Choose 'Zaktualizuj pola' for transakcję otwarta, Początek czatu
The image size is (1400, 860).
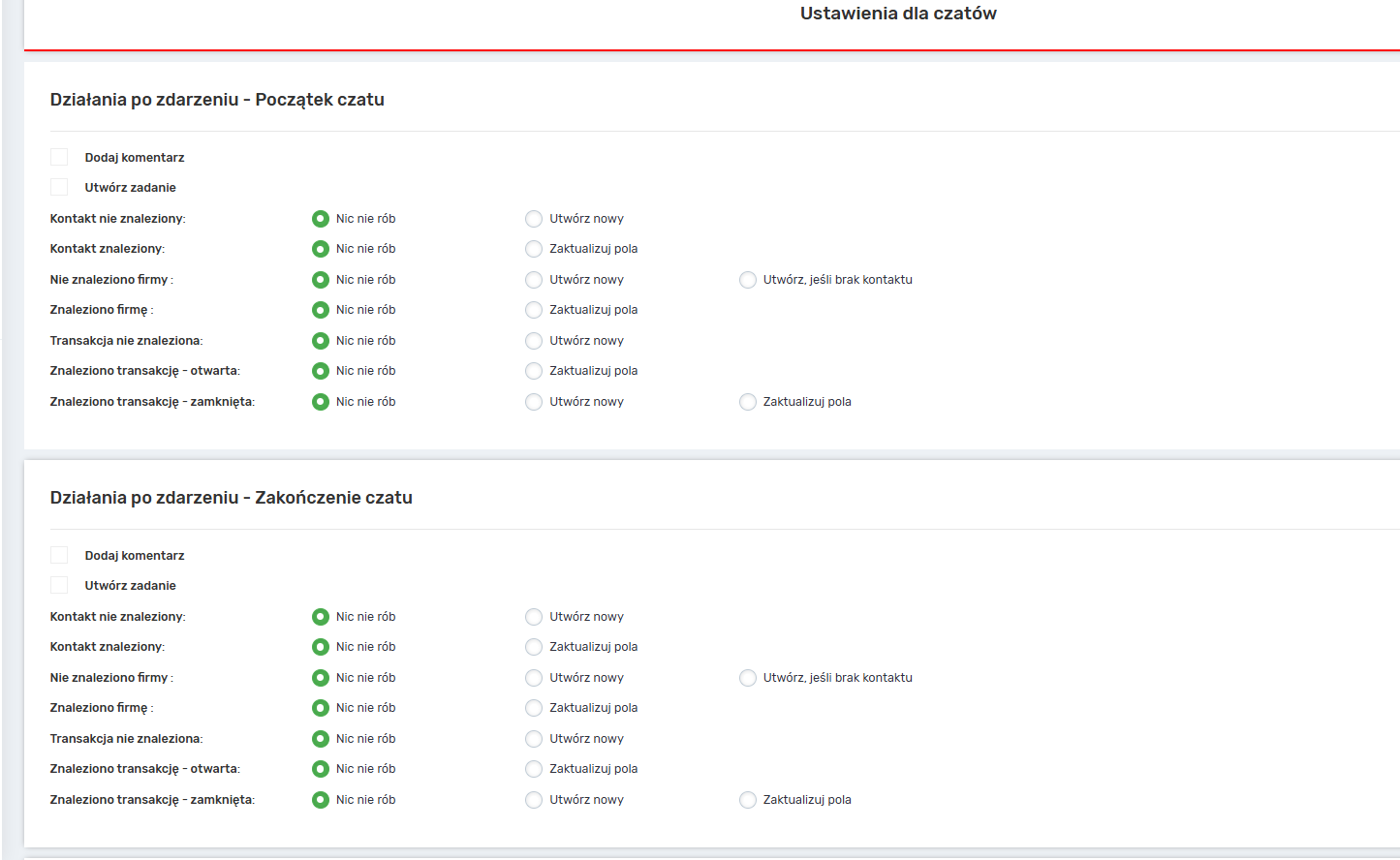pos(534,371)
